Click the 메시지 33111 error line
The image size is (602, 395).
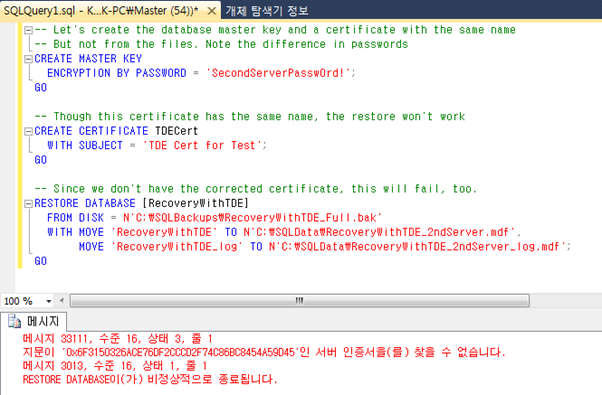117,339
